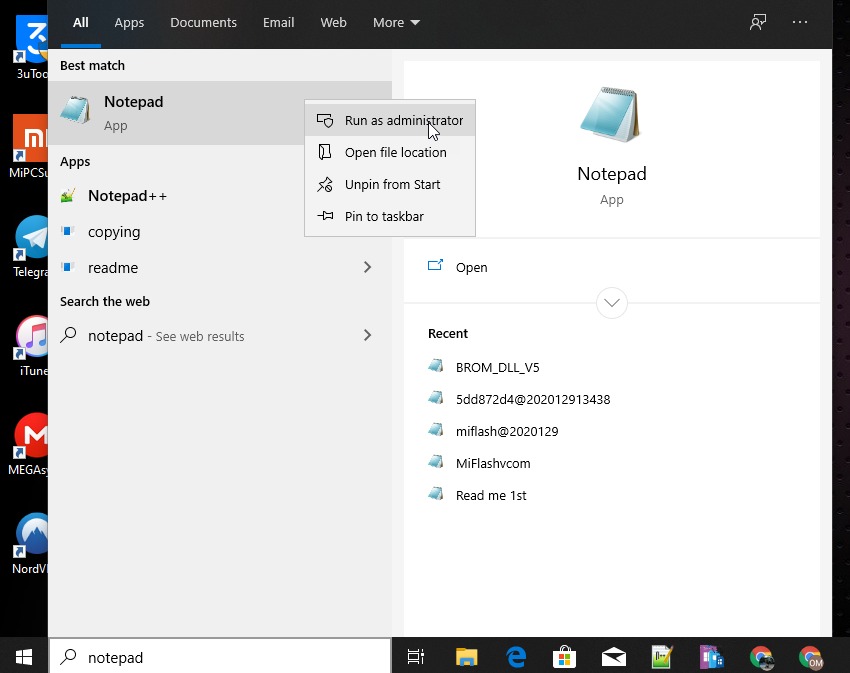This screenshot has height=673, width=850.
Task: Switch to the Web tab
Action: click(x=333, y=23)
